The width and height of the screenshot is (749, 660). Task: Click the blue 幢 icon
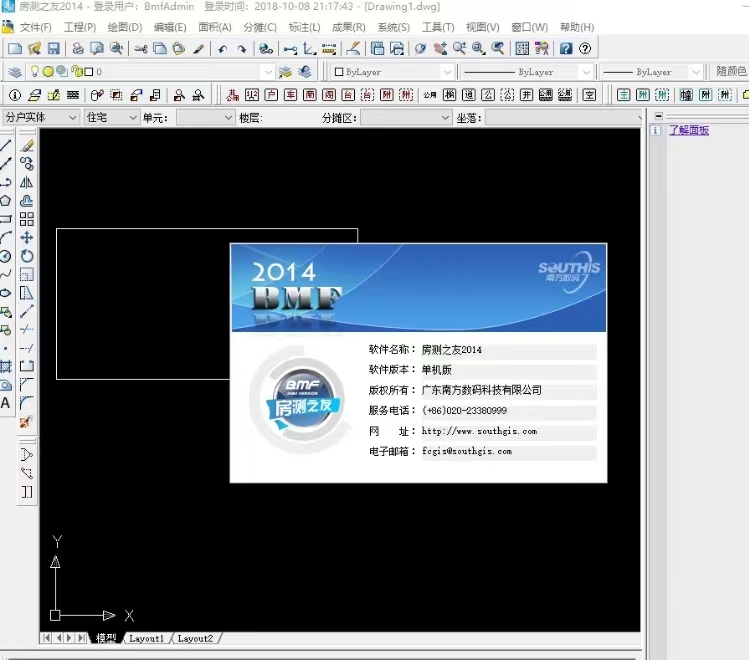(686, 95)
